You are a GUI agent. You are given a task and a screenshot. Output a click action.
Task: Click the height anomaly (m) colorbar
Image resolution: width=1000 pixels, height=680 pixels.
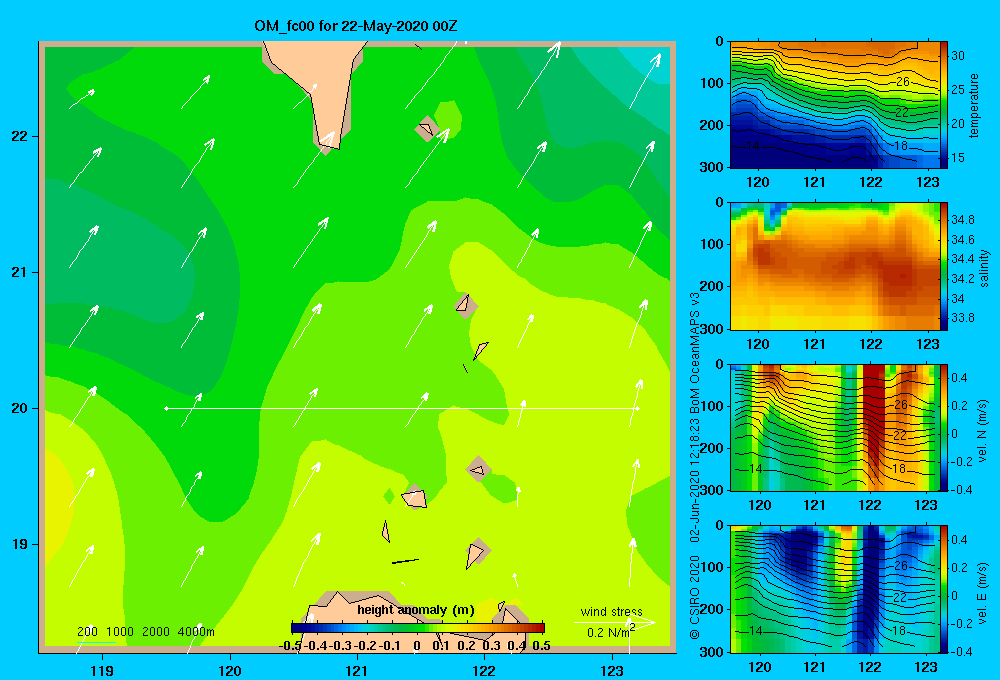pos(418,628)
